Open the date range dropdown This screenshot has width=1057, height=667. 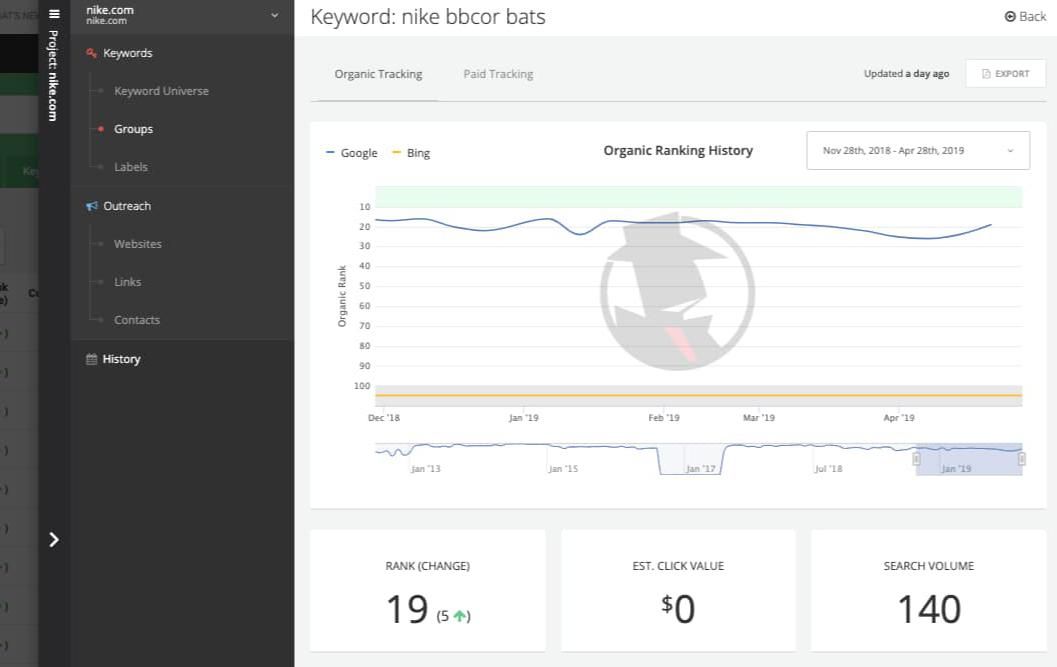pyautogui.click(x=918, y=150)
